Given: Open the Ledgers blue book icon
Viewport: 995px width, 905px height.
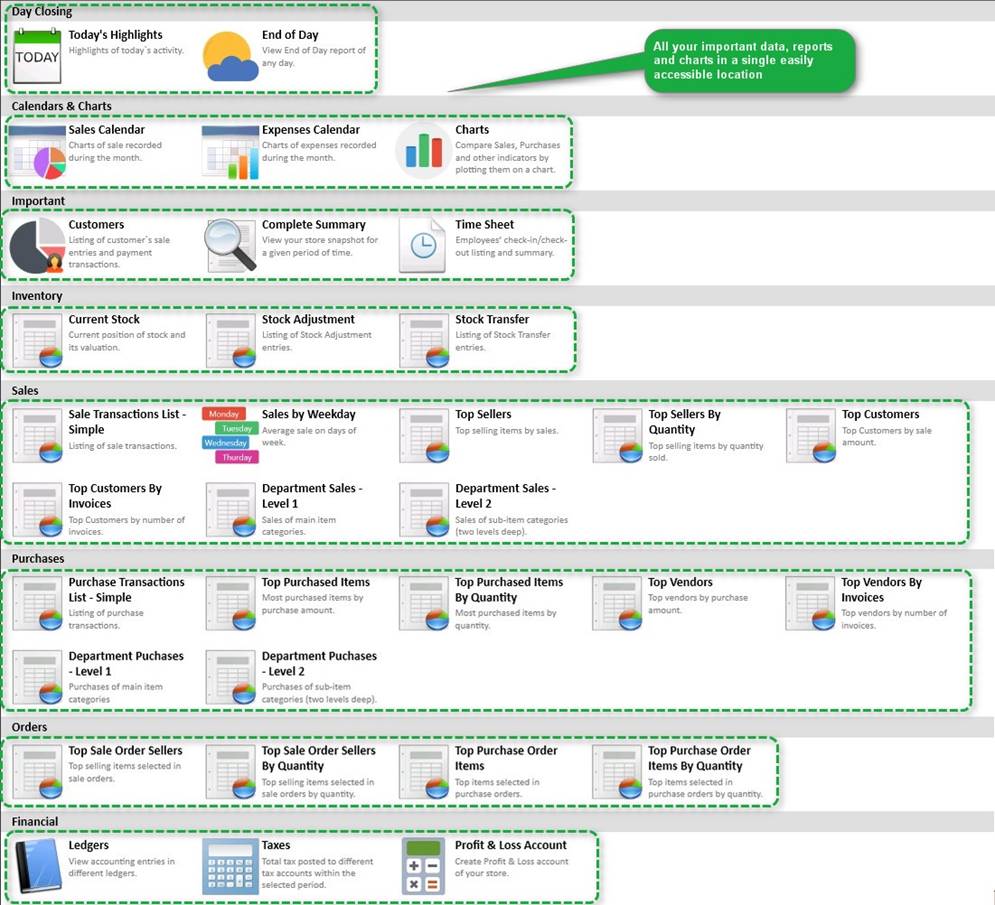Looking at the screenshot, I should (x=38, y=865).
